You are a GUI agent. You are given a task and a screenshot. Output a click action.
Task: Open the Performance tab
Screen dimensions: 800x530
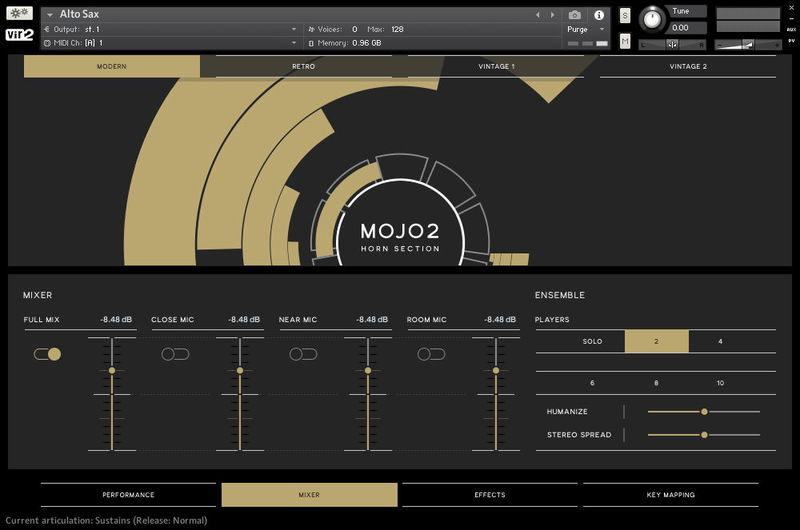click(128, 495)
